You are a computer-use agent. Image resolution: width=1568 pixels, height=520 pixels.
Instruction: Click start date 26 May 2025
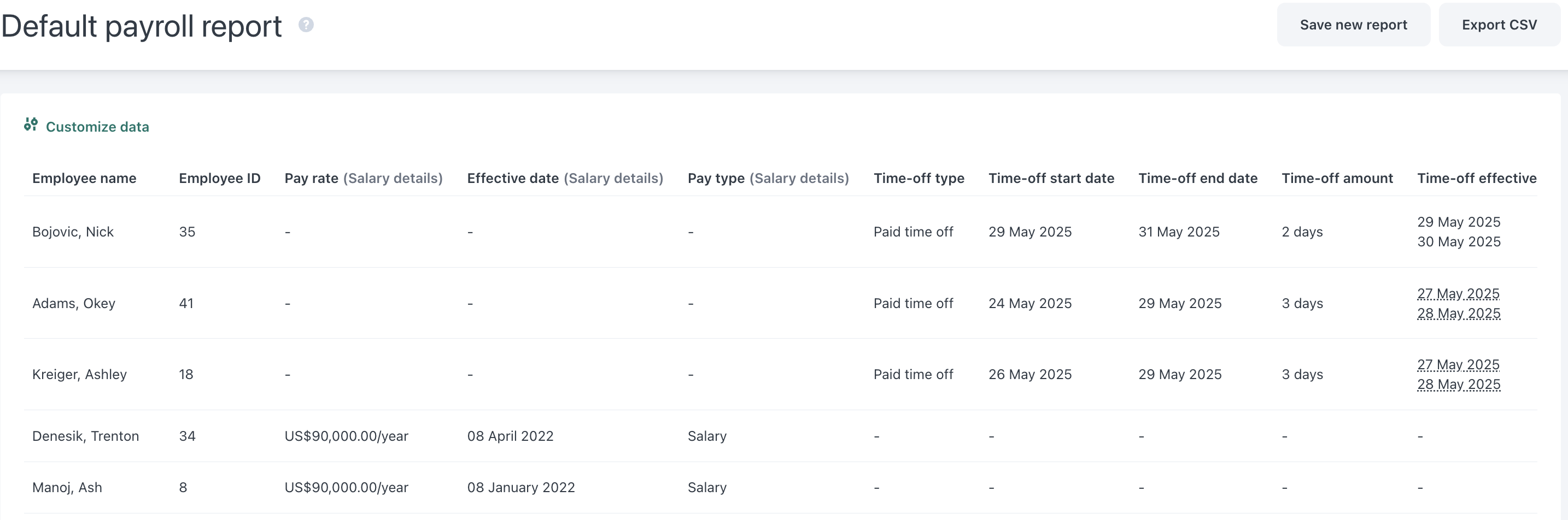coord(1030,374)
